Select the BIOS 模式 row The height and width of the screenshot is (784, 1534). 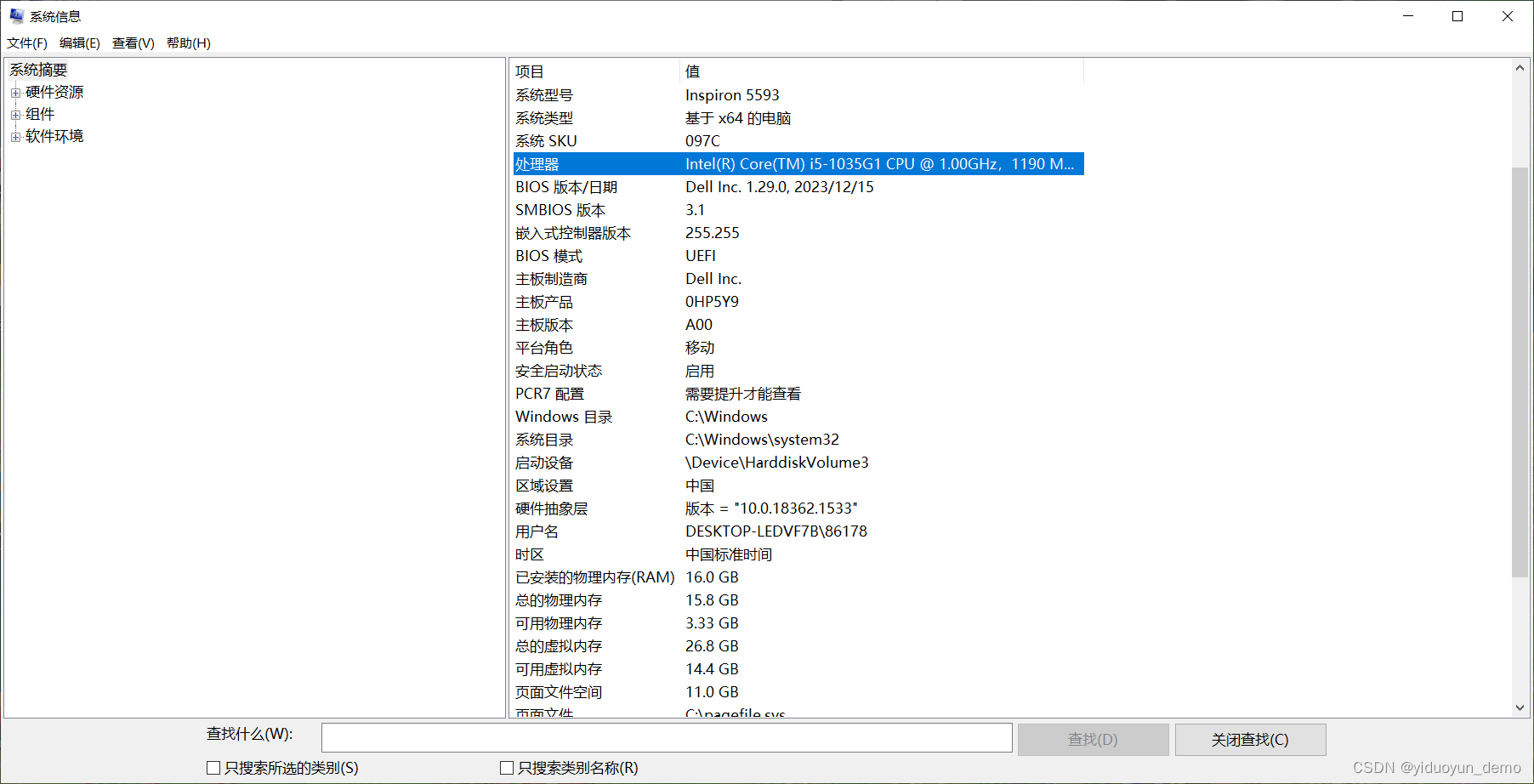(798, 256)
